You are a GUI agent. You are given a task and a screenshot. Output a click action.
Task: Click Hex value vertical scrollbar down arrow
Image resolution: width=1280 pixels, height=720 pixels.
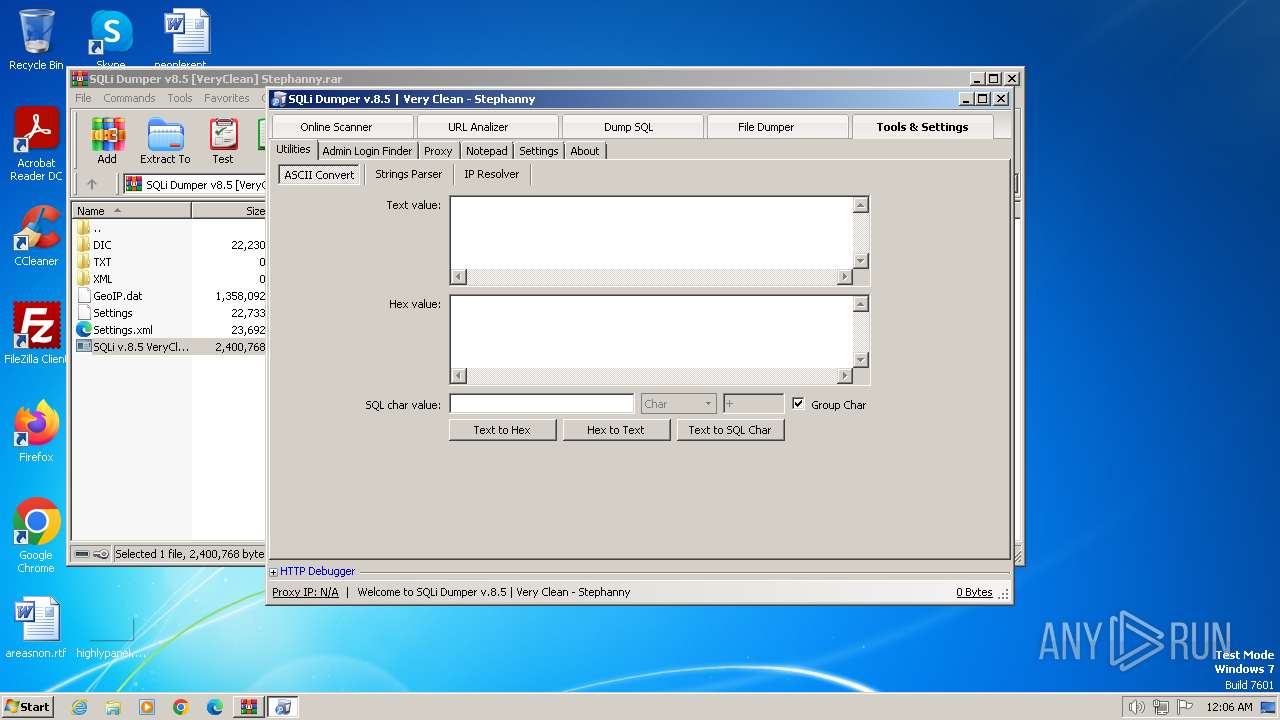point(860,360)
